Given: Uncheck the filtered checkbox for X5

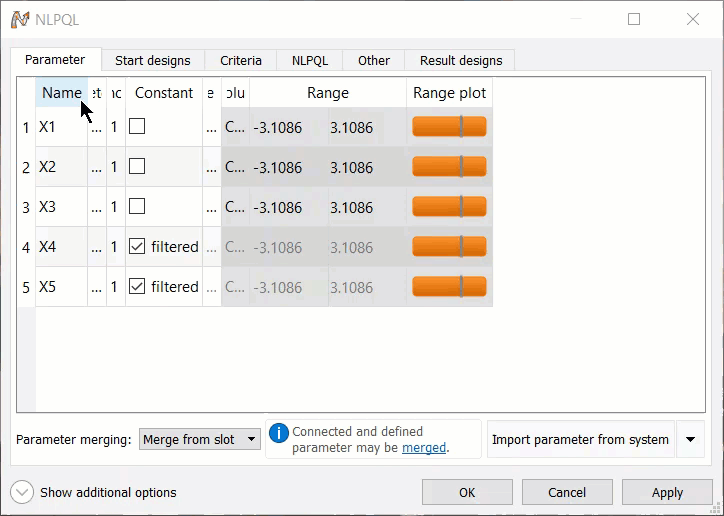Looking at the screenshot, I should pos(137,287).
